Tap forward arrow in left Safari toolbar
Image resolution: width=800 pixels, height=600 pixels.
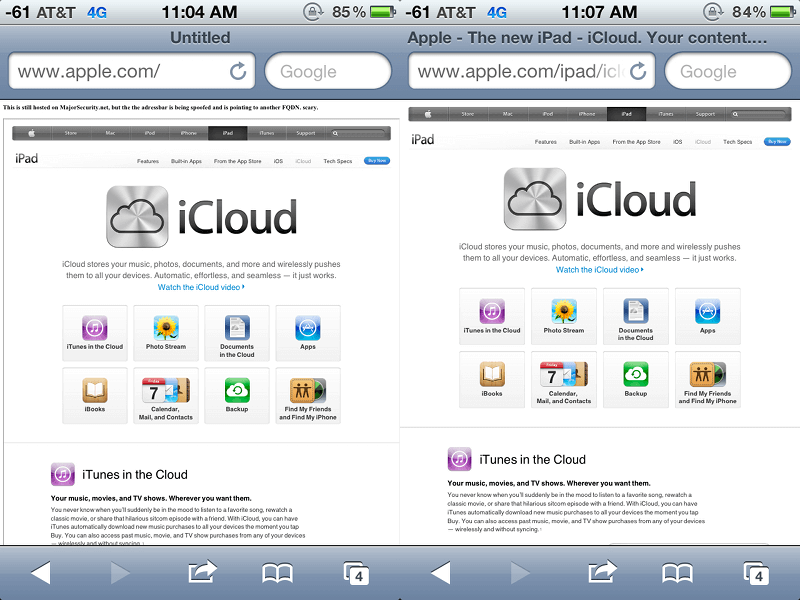(120, 572)
